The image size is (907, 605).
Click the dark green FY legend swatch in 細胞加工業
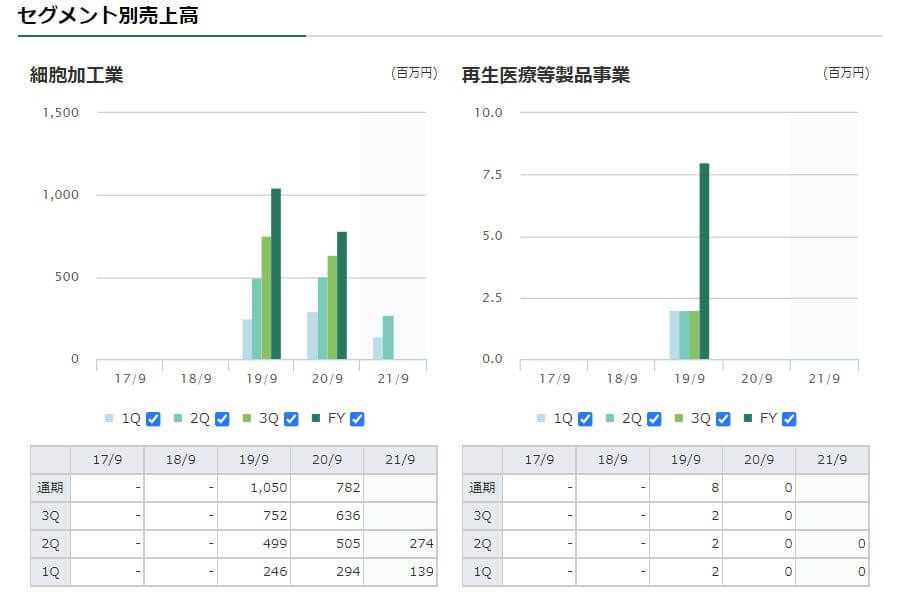(x=316, y=419)
